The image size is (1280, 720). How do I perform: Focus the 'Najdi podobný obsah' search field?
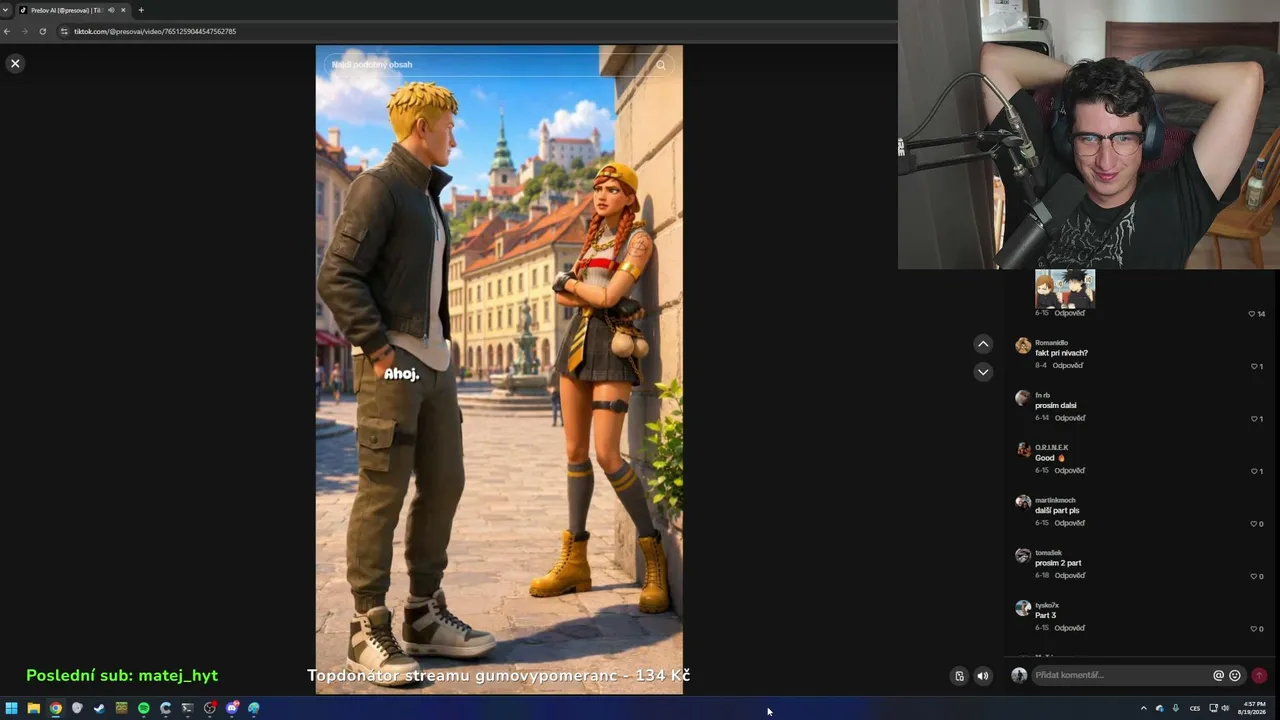click(499, 65)
